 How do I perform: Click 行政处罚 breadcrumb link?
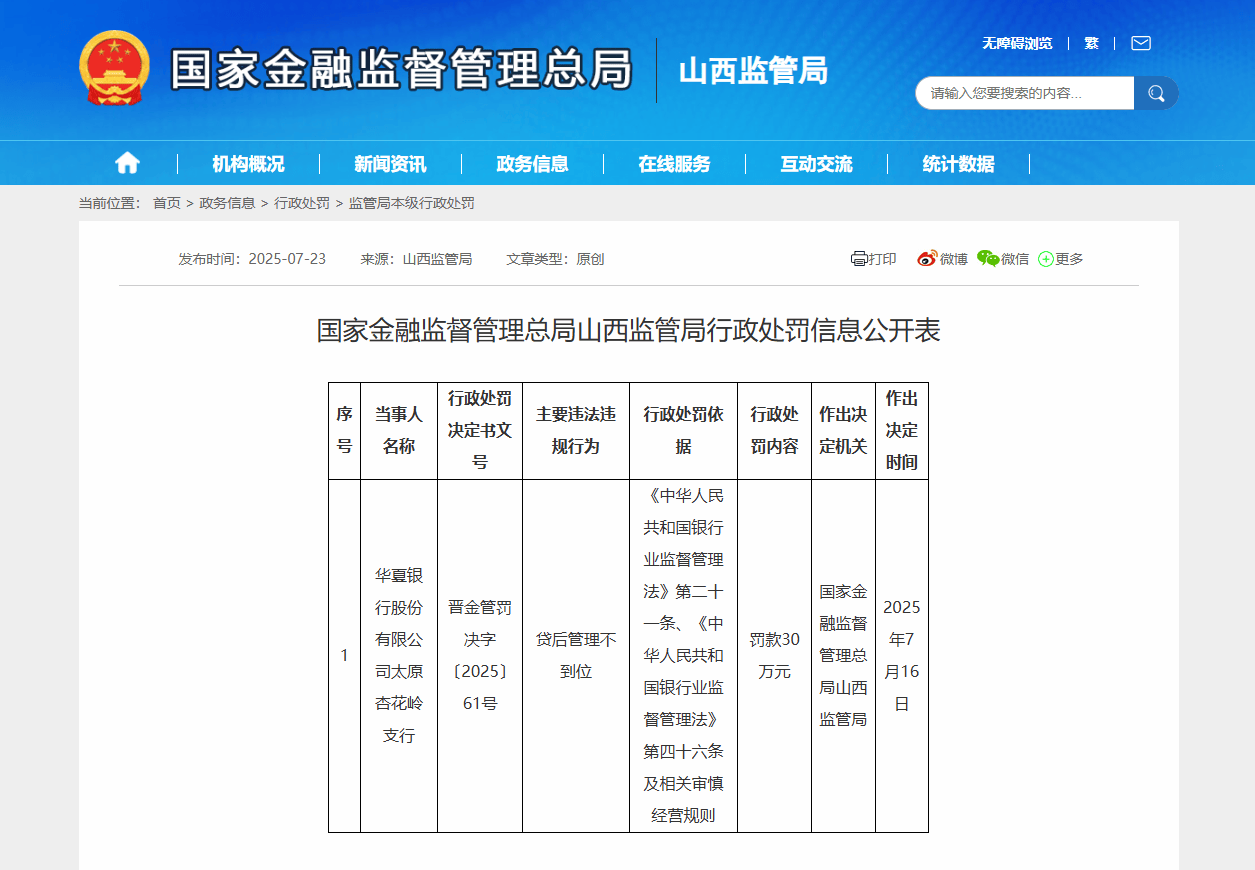(302, 203)
